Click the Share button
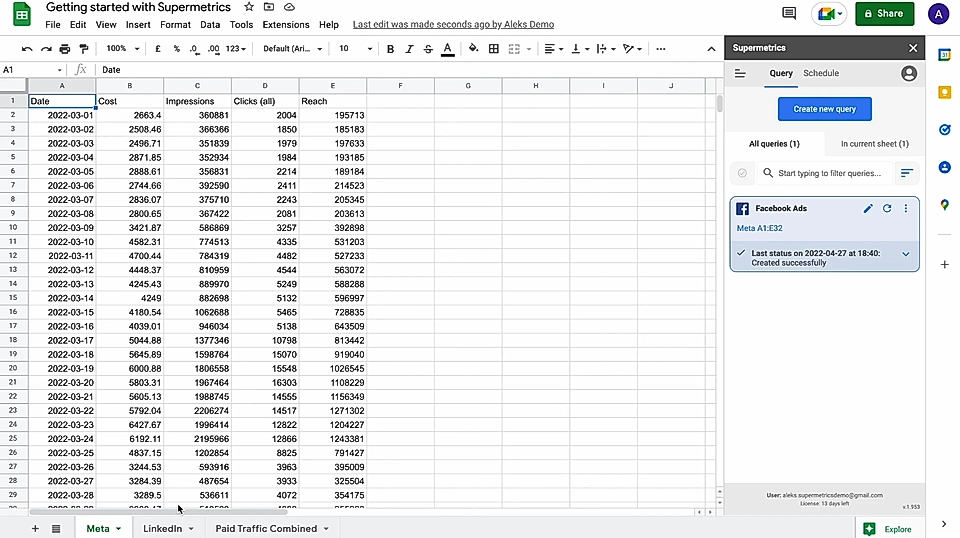Image resolution: width=960 pixels, height=538 pixels. tap(884, 13)
